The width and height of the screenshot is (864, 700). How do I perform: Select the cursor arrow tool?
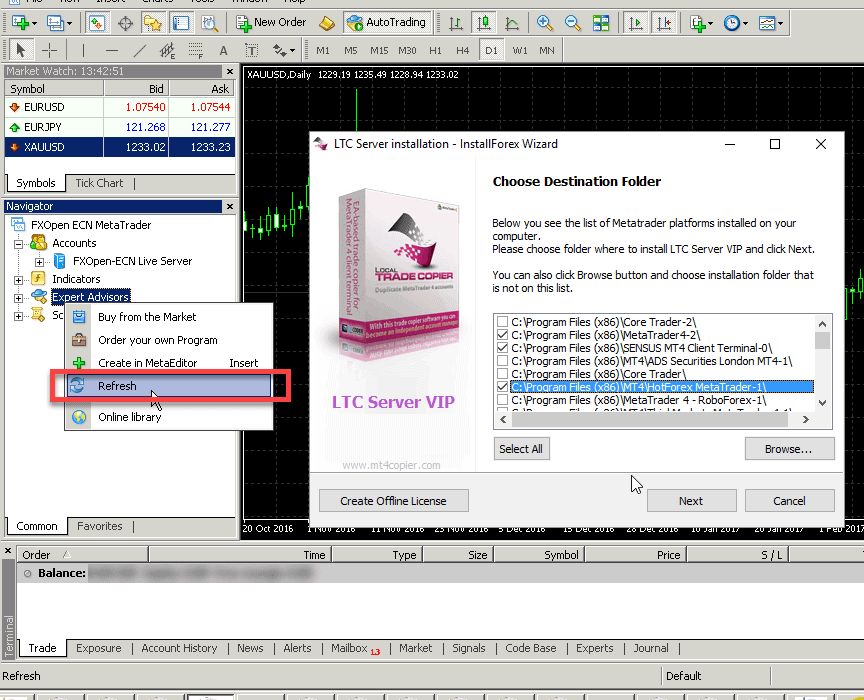point(21,50)
